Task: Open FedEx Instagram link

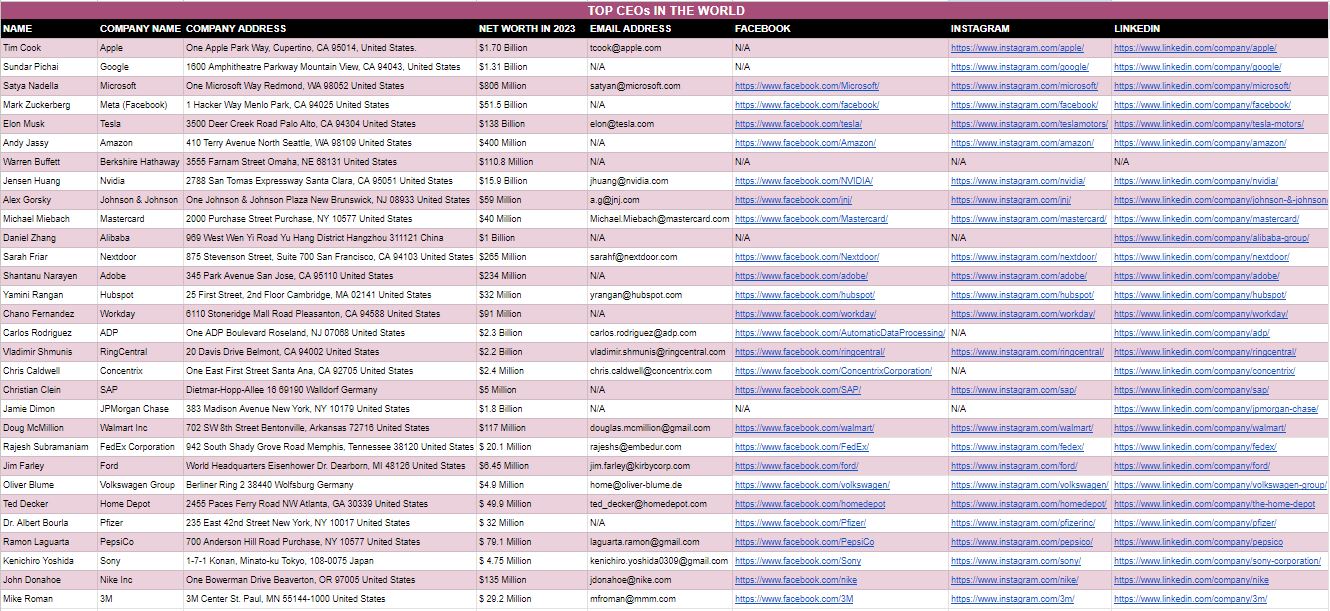Action: (1017, 447)
